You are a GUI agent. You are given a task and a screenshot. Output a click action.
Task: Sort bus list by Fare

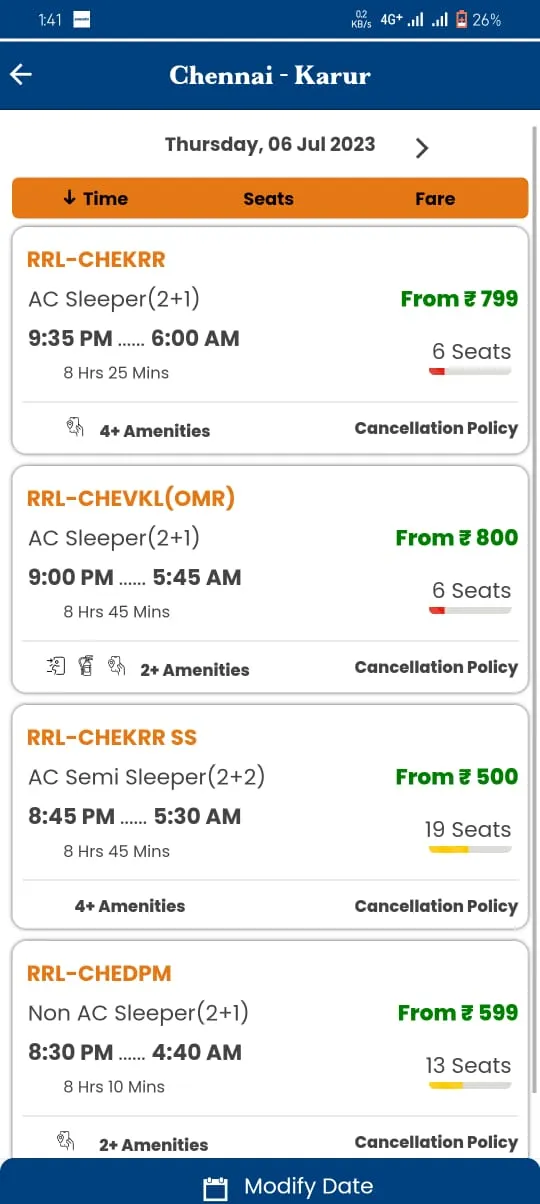pyautogui.click(x=435, y=199)
